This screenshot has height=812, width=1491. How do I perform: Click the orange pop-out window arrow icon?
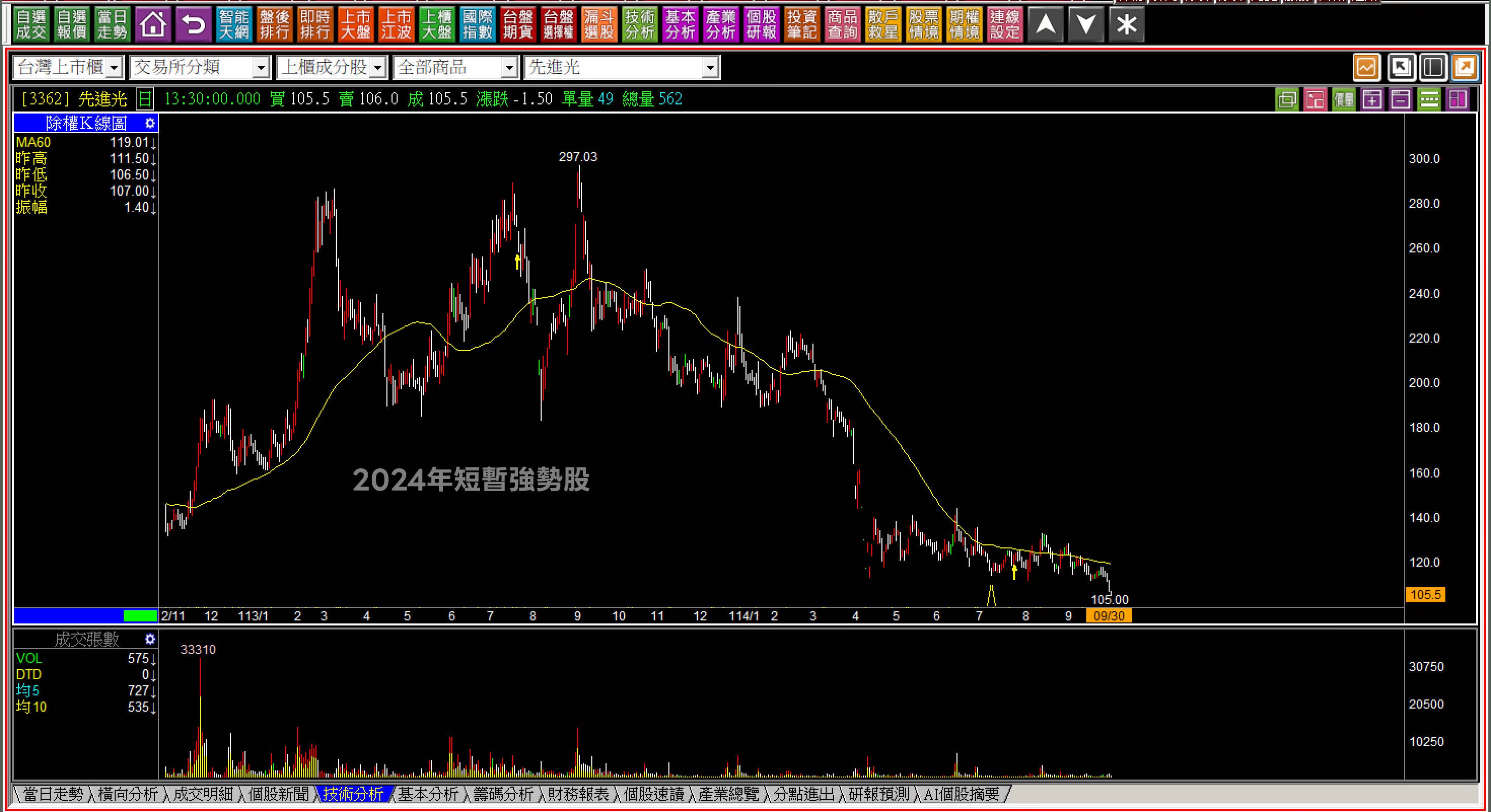click(x=1465, y=68)
